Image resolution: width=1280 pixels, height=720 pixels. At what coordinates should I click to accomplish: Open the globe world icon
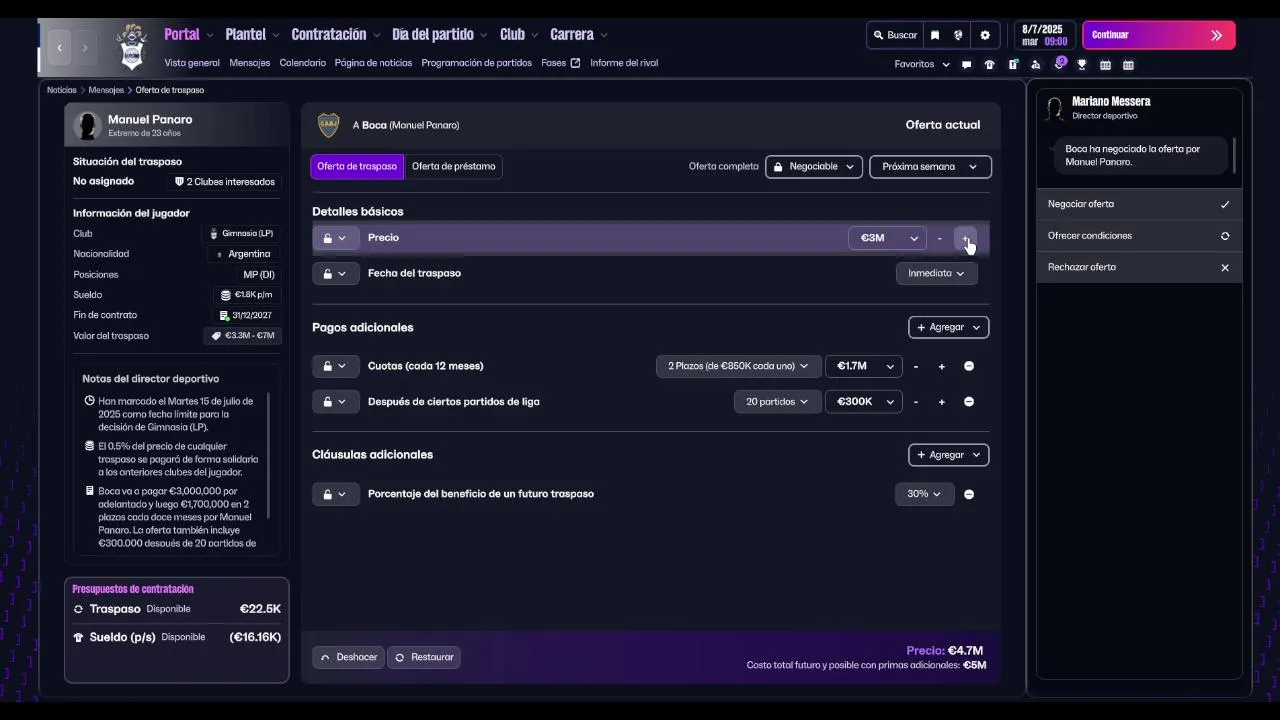pyautogui.click(x=958, y=35)
